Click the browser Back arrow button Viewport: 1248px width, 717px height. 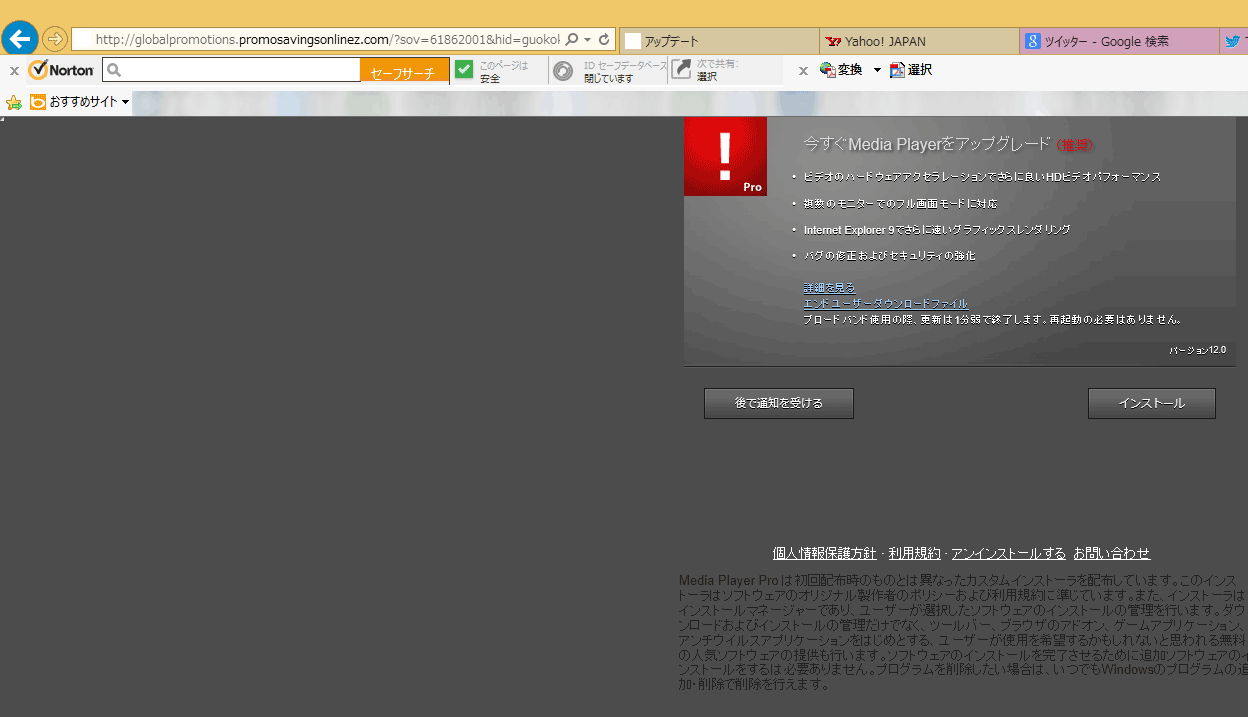coord(20,39)
